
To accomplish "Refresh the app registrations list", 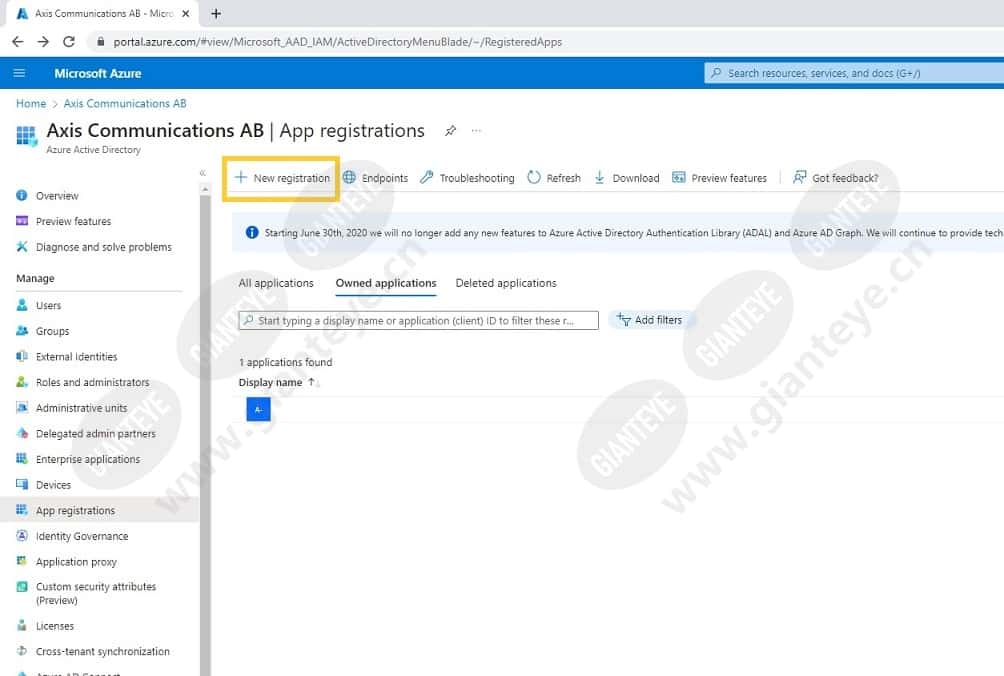I will [554, 178].
